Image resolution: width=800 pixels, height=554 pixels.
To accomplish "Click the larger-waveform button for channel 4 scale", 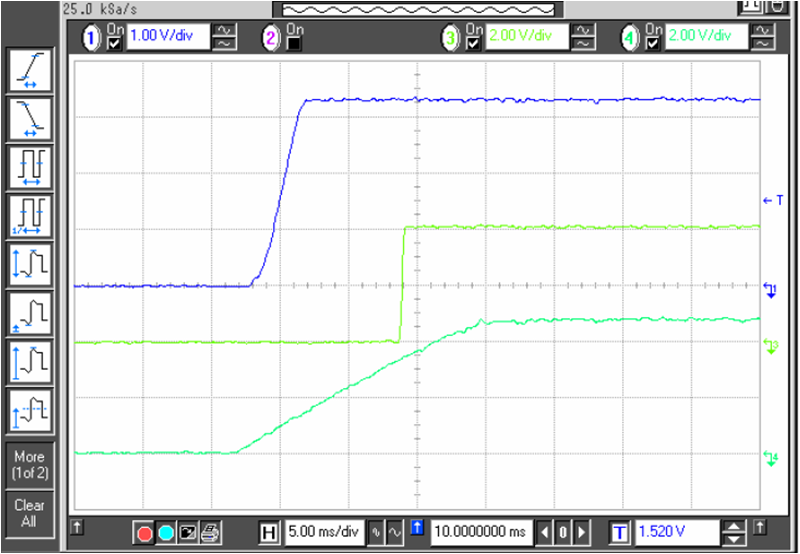I will (763, 31).
